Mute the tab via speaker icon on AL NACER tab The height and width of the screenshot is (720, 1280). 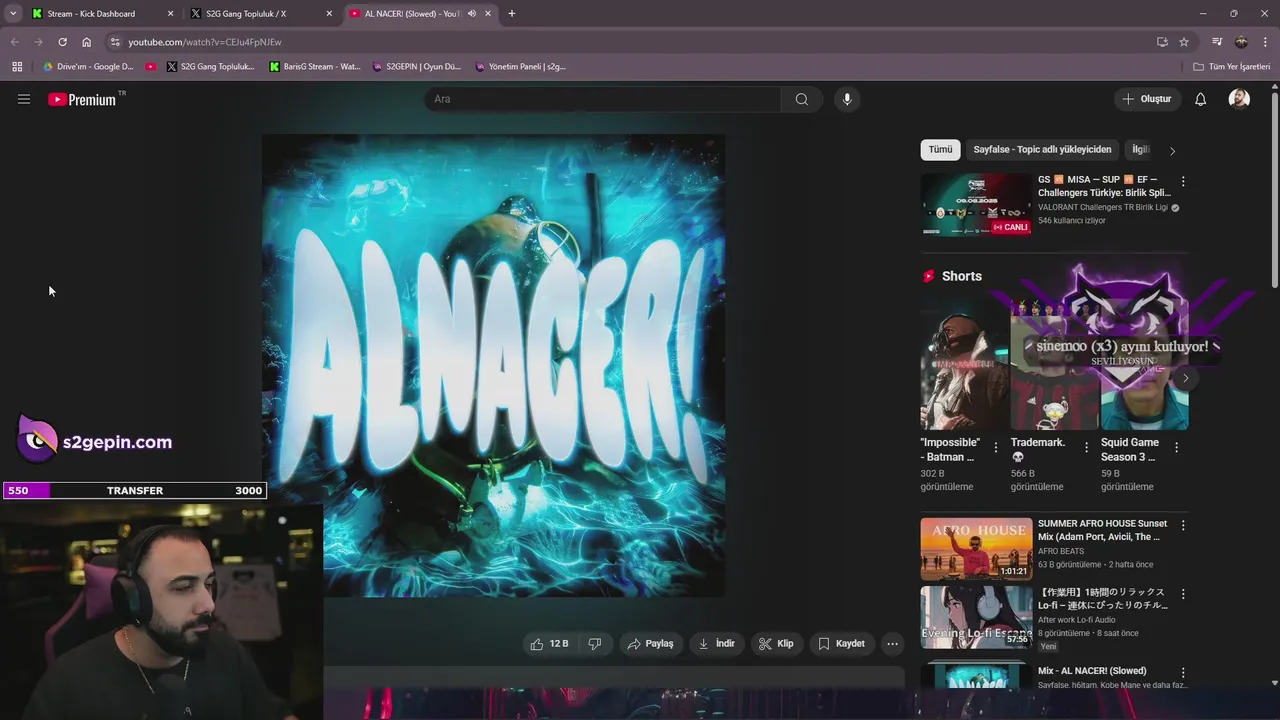[x=472, y=14]
